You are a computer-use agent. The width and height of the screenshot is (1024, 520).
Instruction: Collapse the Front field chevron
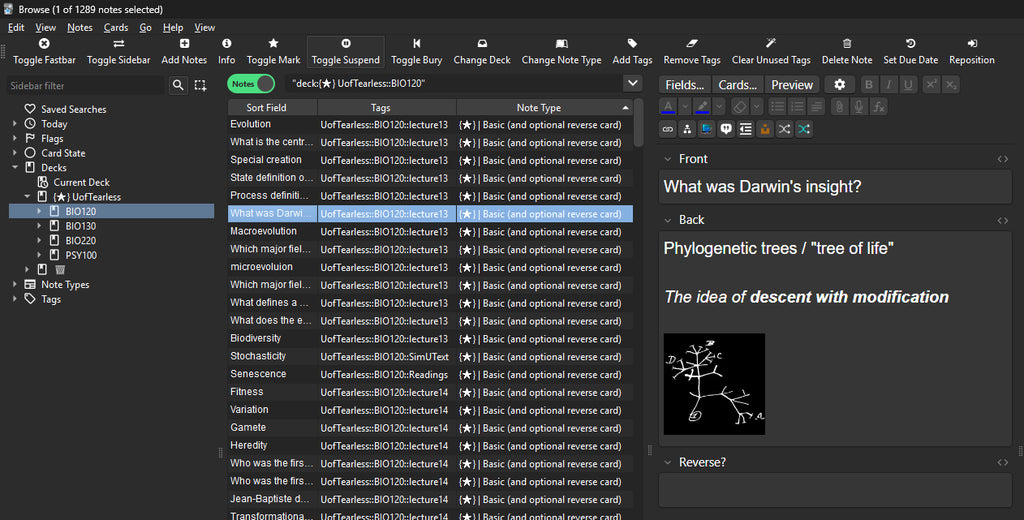tap(667, 159)
